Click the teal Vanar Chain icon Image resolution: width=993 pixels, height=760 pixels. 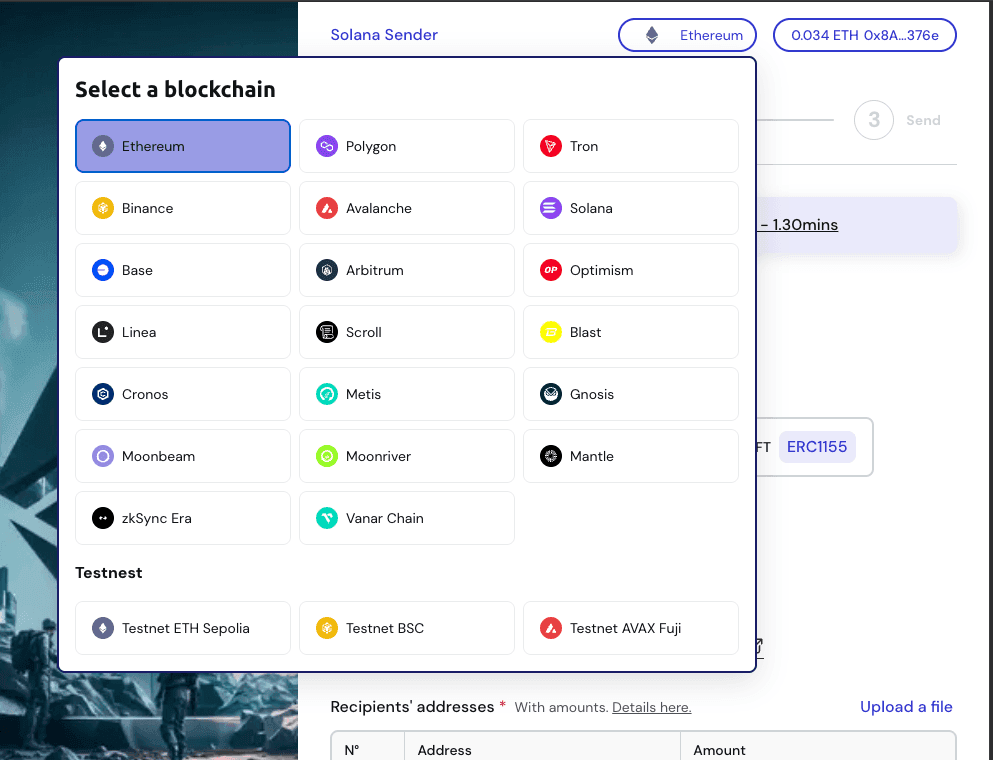point(327,519)
